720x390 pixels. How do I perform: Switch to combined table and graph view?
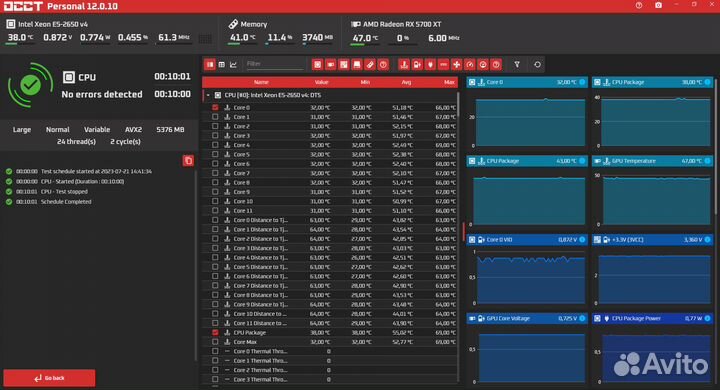point(210,65)
